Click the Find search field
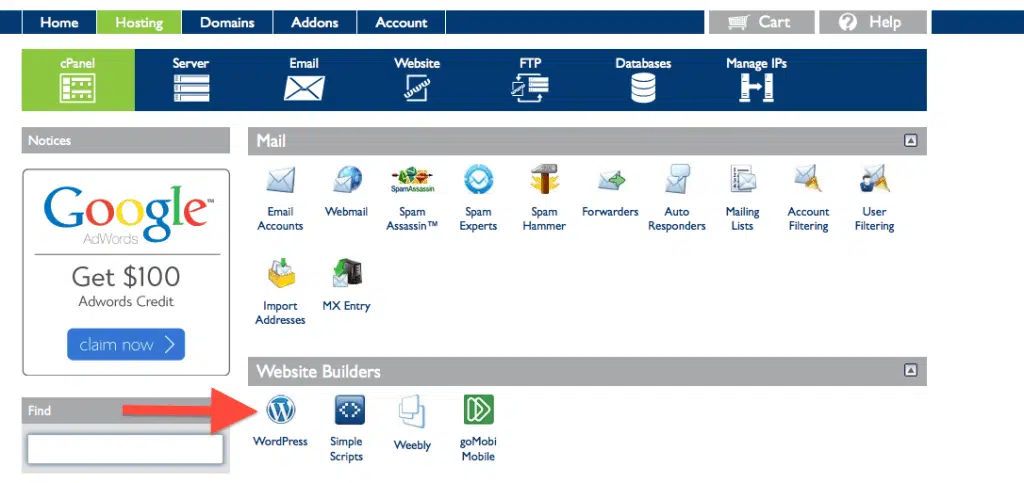1024x483 pixels. point(125,449)
